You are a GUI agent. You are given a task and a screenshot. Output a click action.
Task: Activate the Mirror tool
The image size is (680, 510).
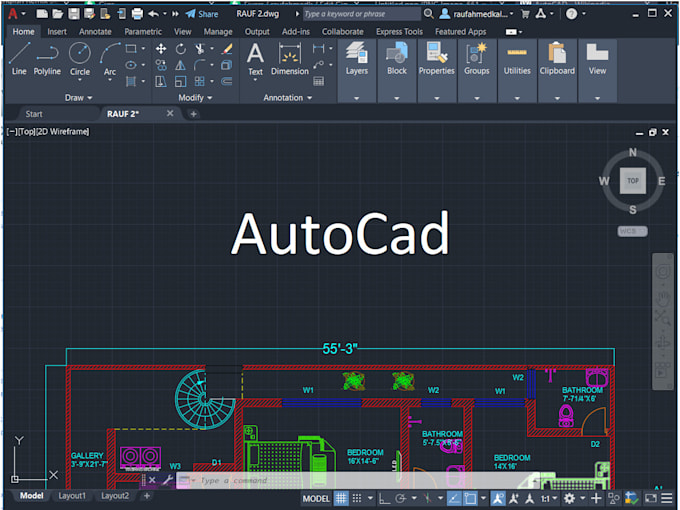(180, 65)
